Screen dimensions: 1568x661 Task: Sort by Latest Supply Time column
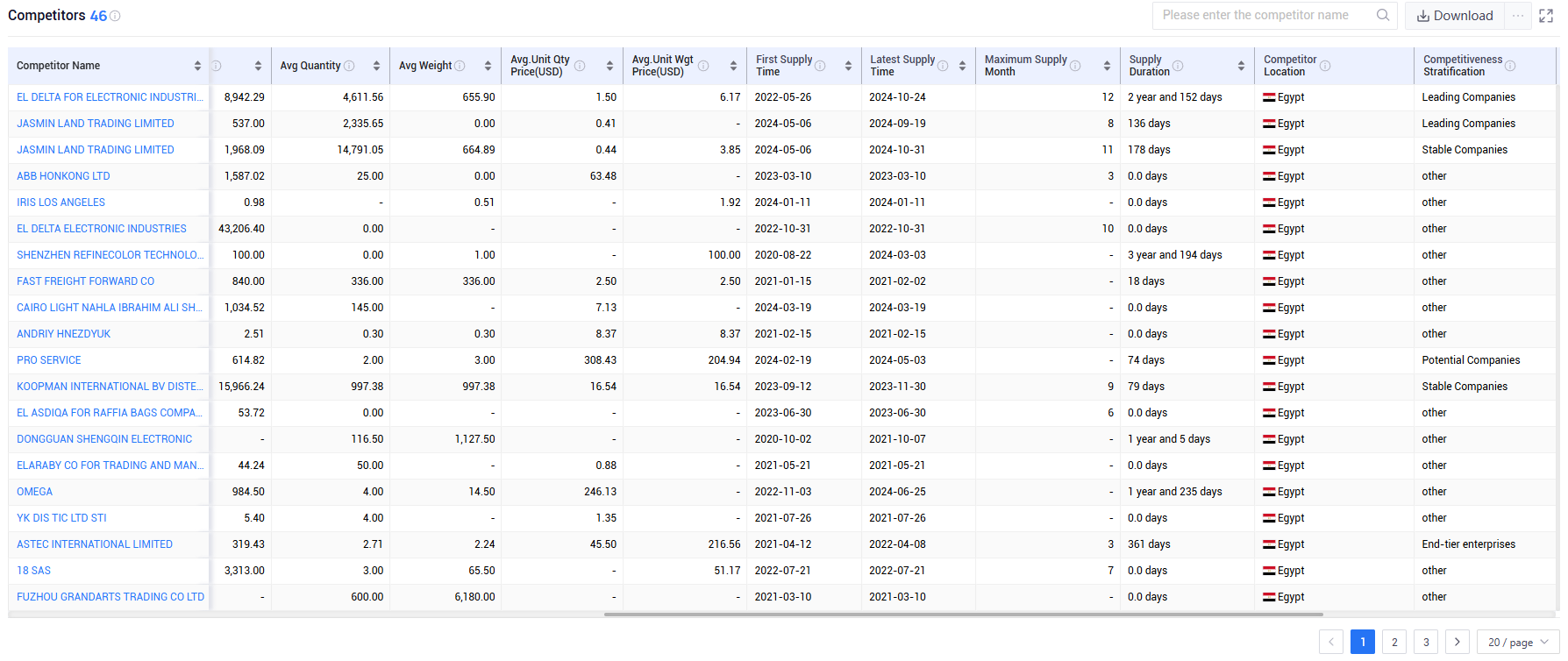[x=962, y=66]
